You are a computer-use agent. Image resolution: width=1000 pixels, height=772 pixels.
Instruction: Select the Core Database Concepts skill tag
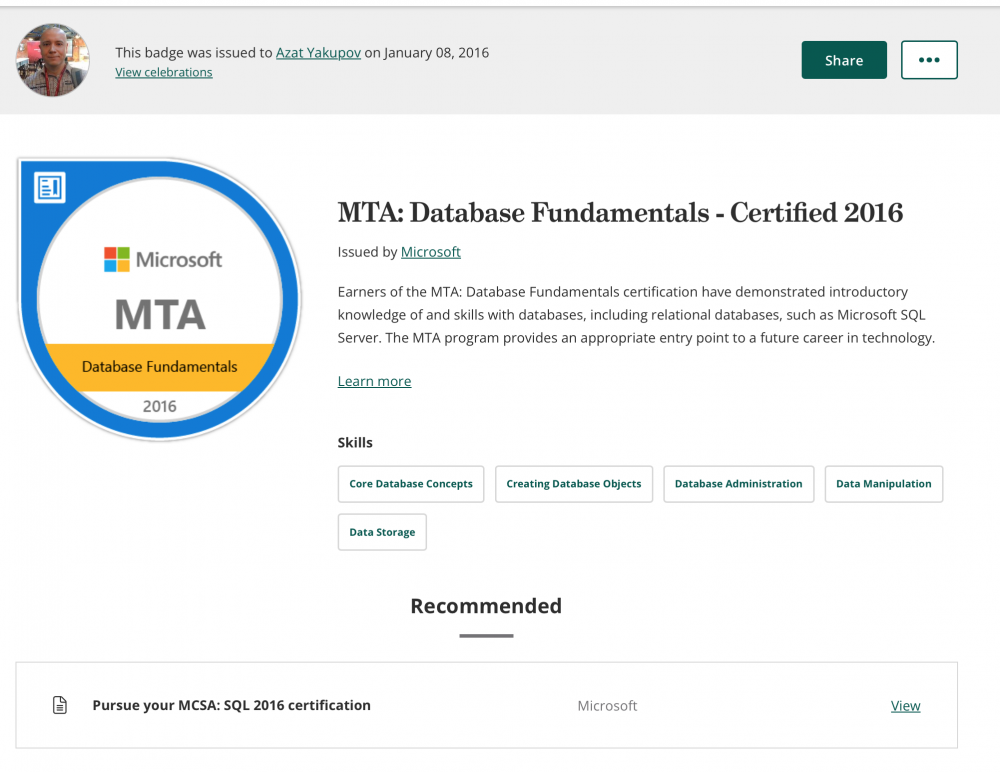[411, 484]
